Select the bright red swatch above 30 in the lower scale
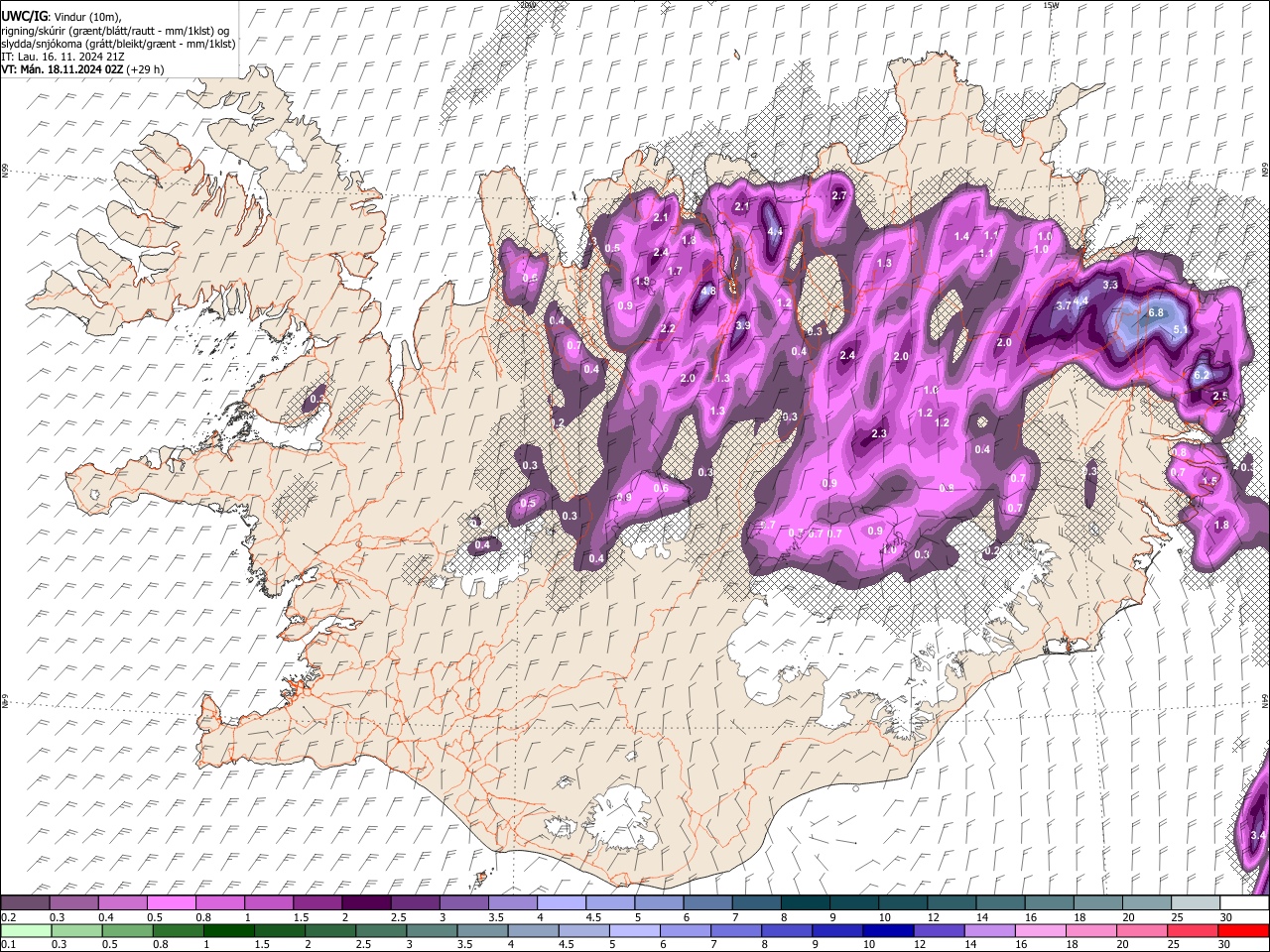The height and width of the screenshot is (952, 1270). point(1244,930)
